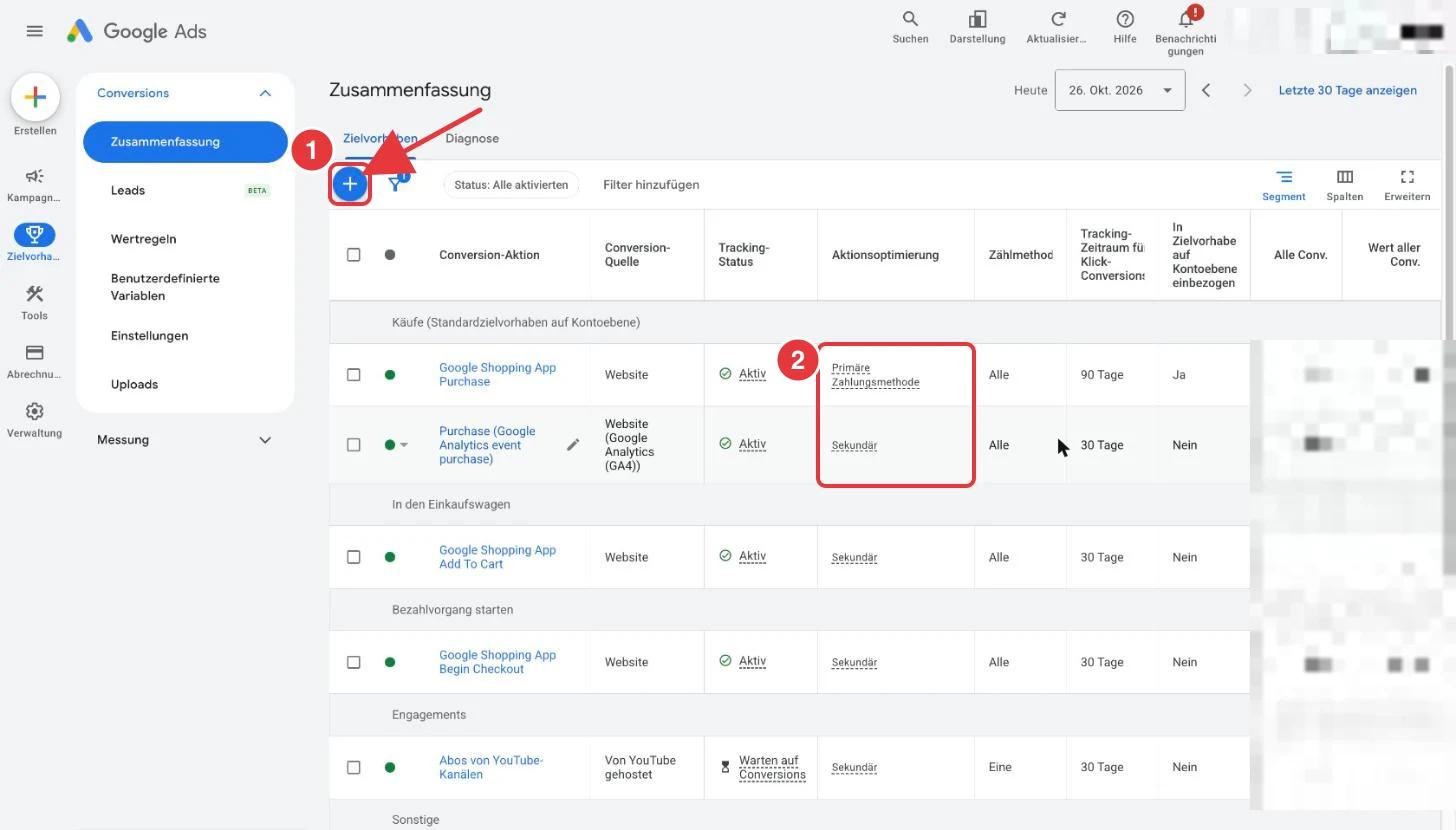
Task: Open Abrechnung billing in the left rail
Action: 34,361
